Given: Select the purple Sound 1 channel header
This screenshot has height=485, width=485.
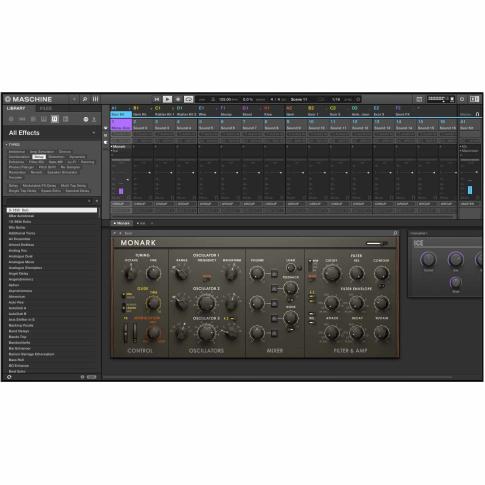Looking at the screenshot, I should [x=121, y=125].
